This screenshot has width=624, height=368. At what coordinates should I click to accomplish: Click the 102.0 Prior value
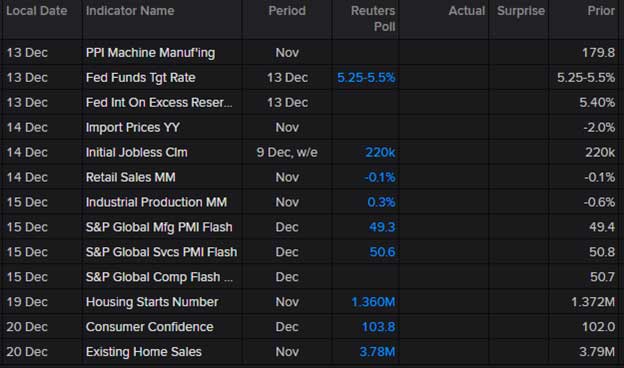599,327
